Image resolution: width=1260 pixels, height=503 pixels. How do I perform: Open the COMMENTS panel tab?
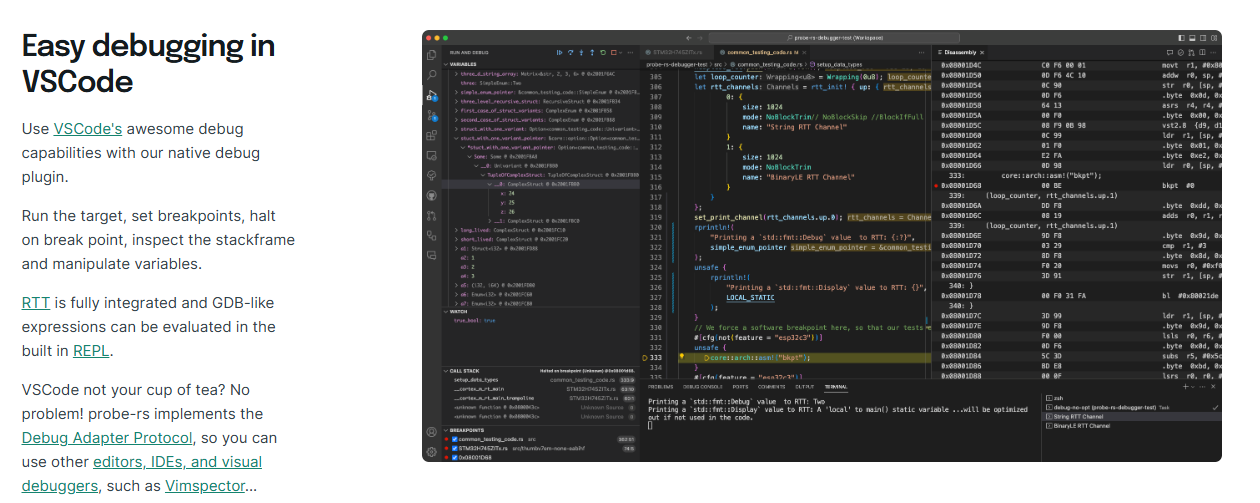pos(771,387)
